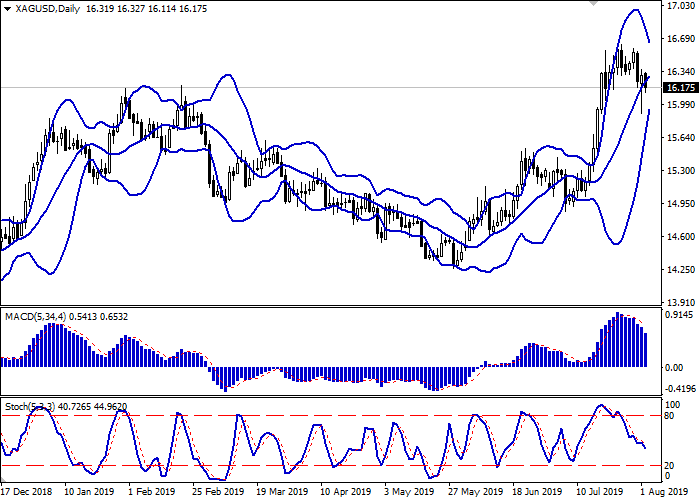Click the 17.030 price scale value
Image resolution: width=700 pixels, height=500 pixels.
tap(680, 6)
